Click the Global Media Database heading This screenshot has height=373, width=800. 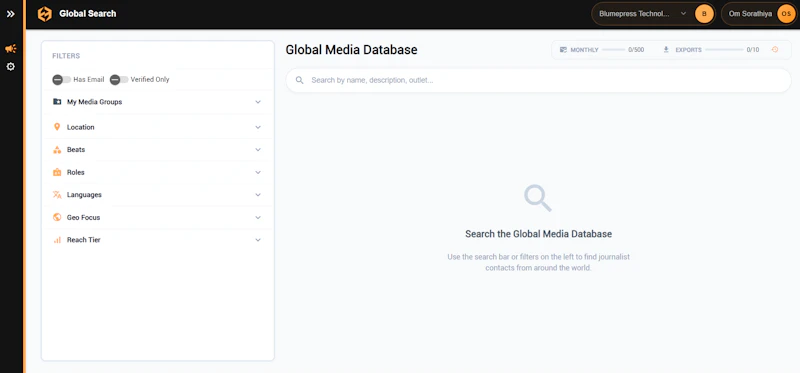pos(352,50)
